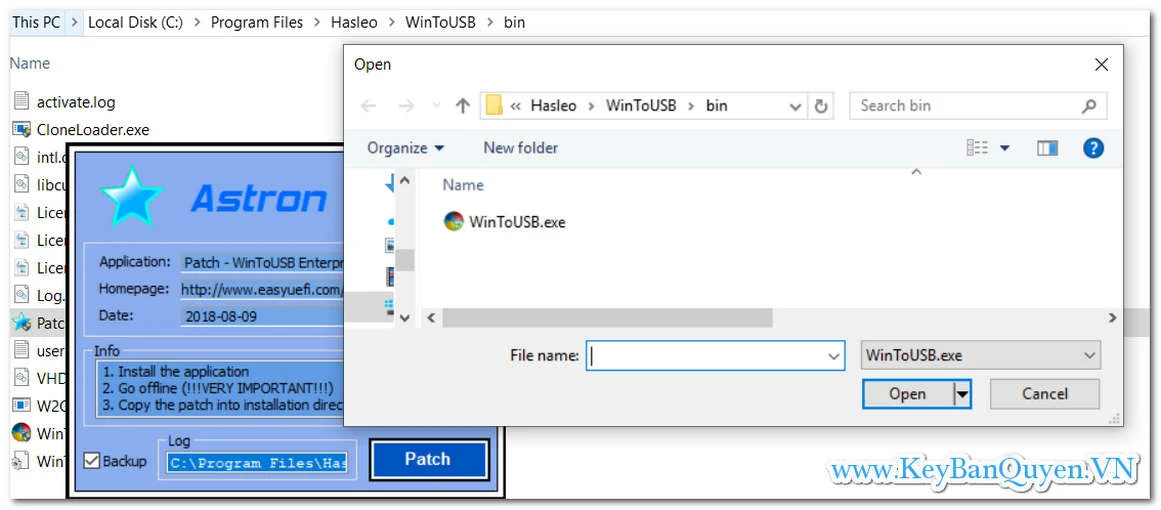Click New folder in dialog toolbar
The height and width of the screenshot is (510, 1161).
pos(521,148)
